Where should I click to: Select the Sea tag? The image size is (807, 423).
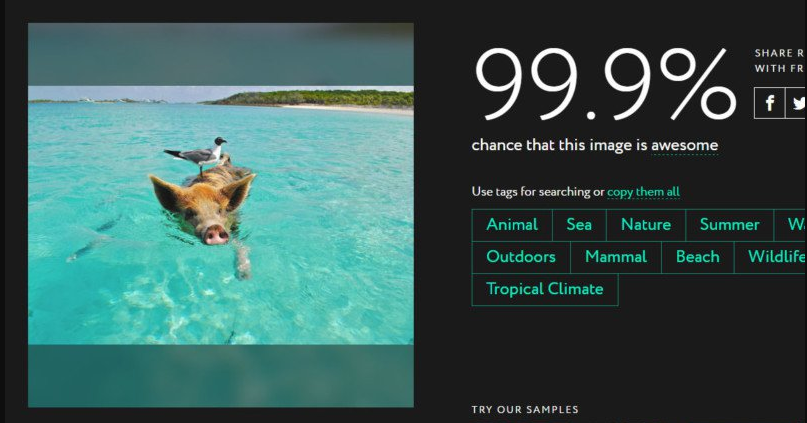pyautogui.click(x=579, y=225)
